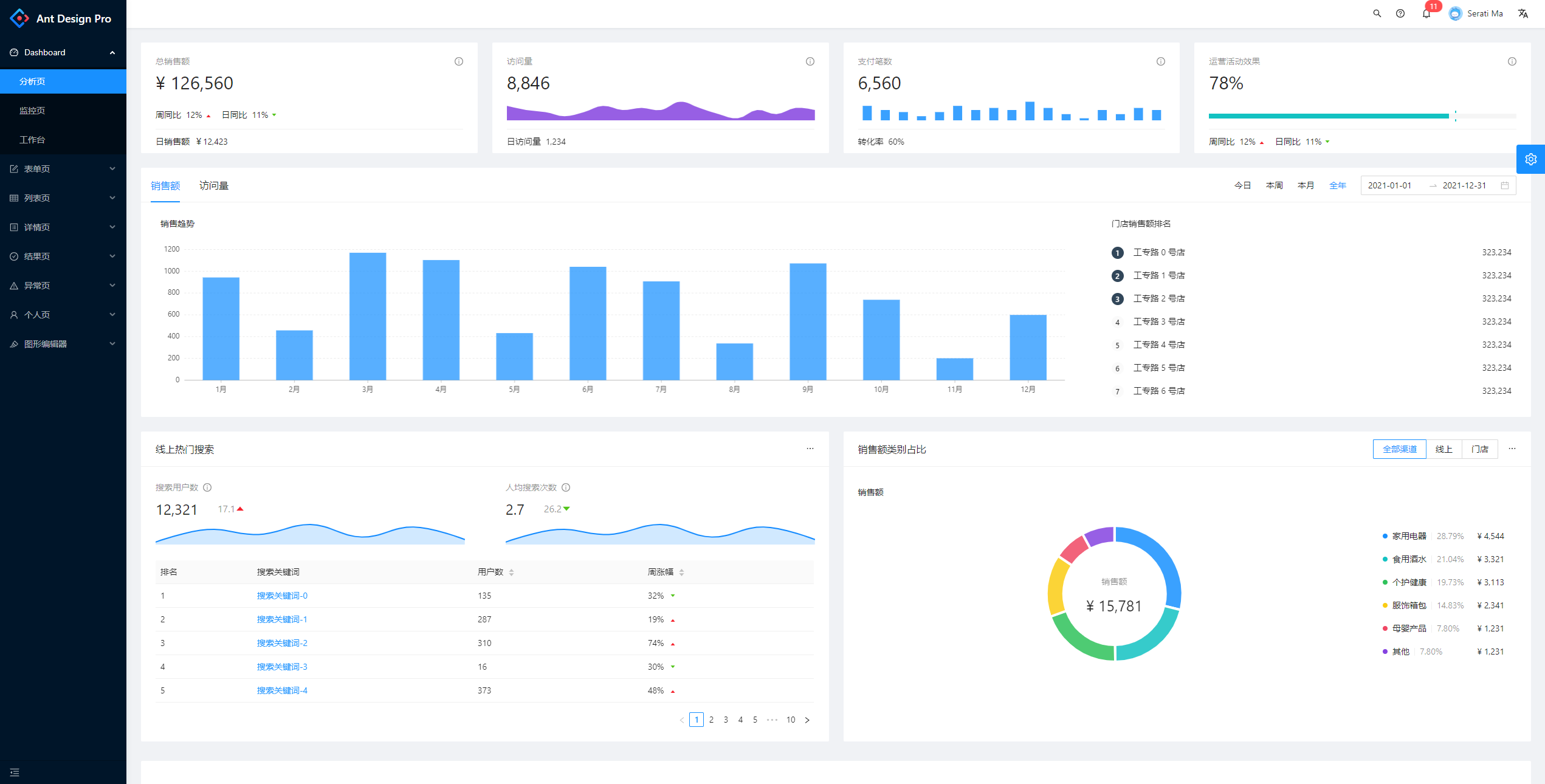Screen dimensions: 1545x784
Task: Choose 全部渠道 channel option
Action: click(x=1399, y=449)
